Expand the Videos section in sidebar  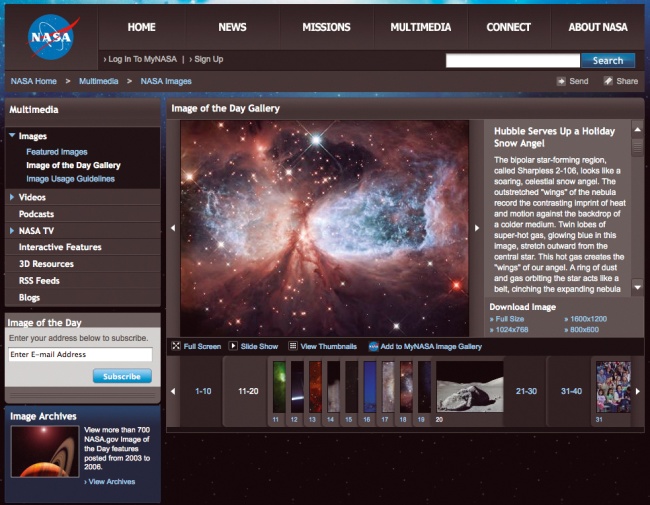click(x=12, y=197)
